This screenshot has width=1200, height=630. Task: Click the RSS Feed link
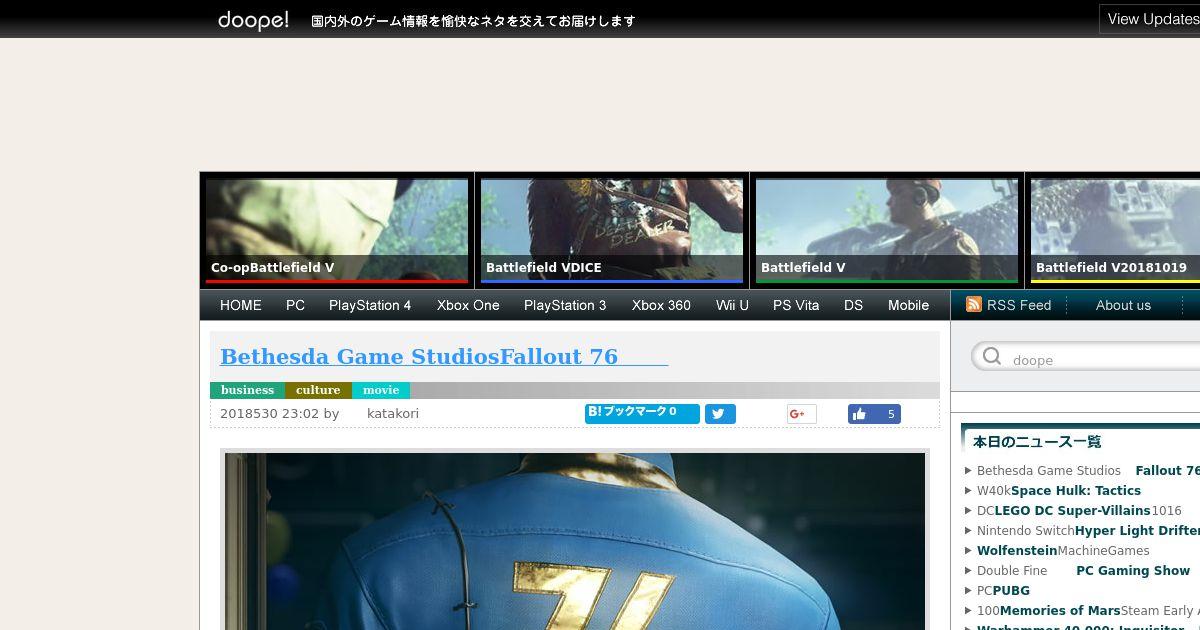click(1019, 305)
